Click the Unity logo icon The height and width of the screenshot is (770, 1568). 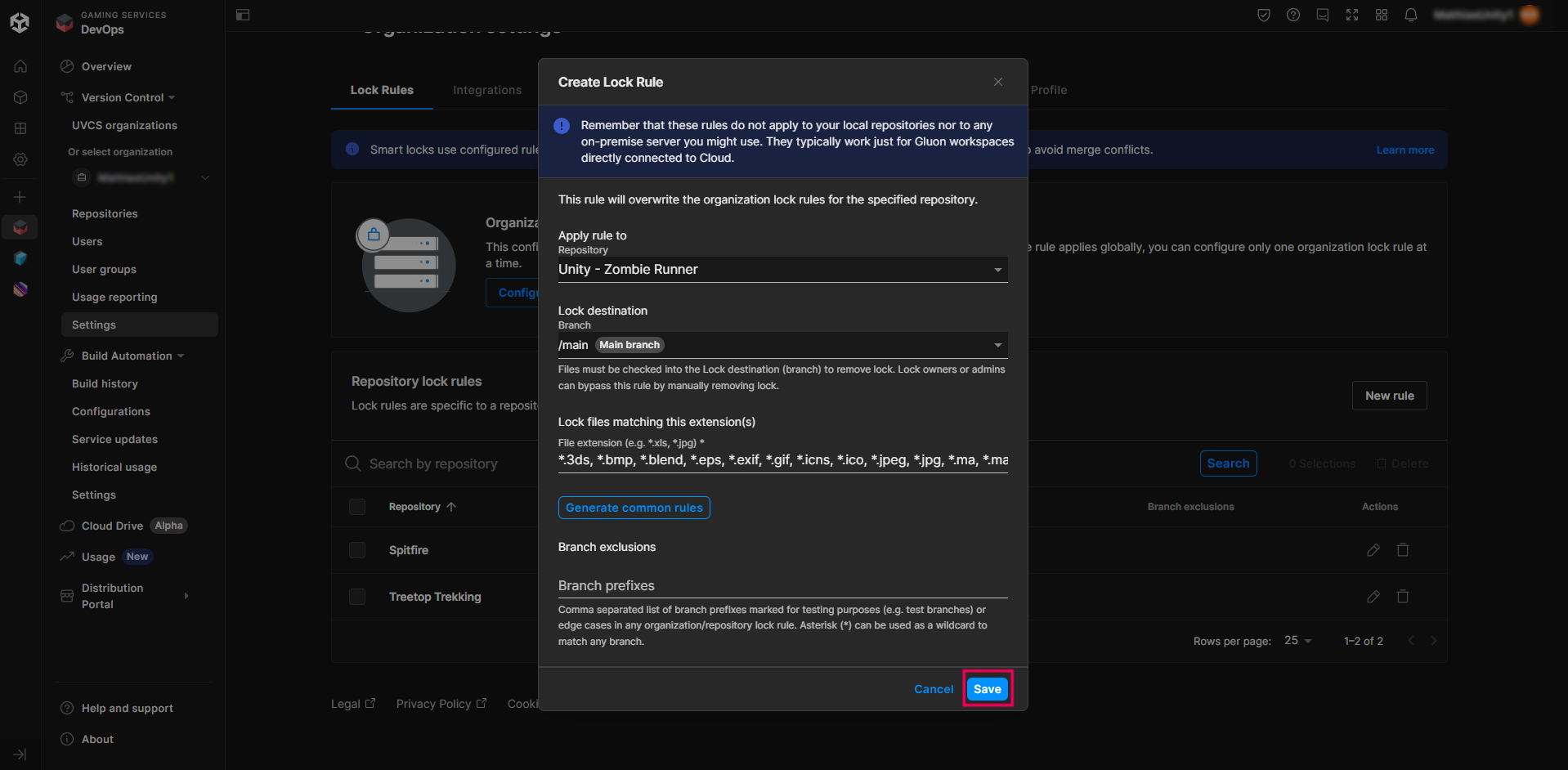point(20,22)
